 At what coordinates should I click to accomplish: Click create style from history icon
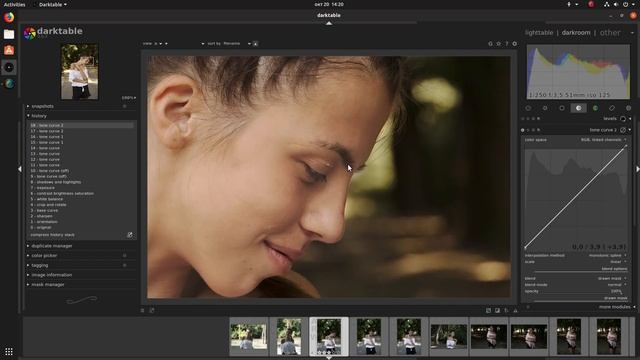[130, 235]
